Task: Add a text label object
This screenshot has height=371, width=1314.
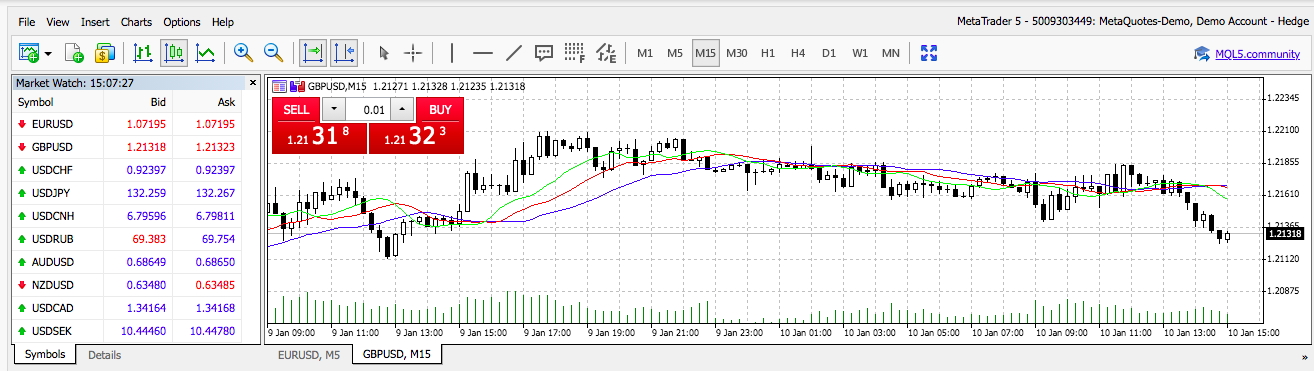Action: click(x=544, y=53)
